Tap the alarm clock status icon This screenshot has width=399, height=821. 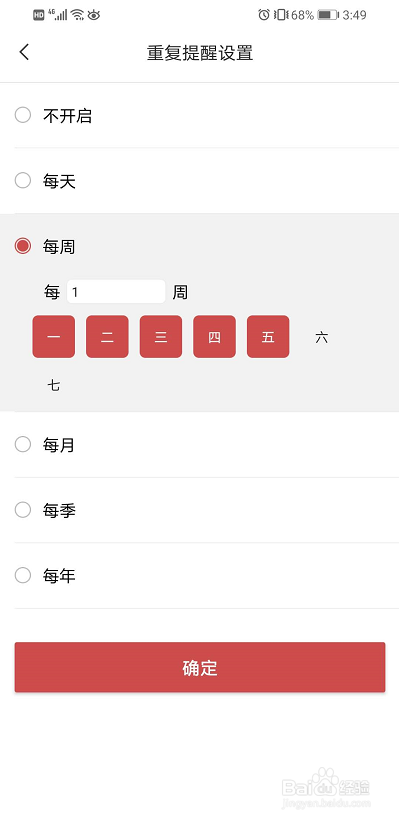pos(264,15)
